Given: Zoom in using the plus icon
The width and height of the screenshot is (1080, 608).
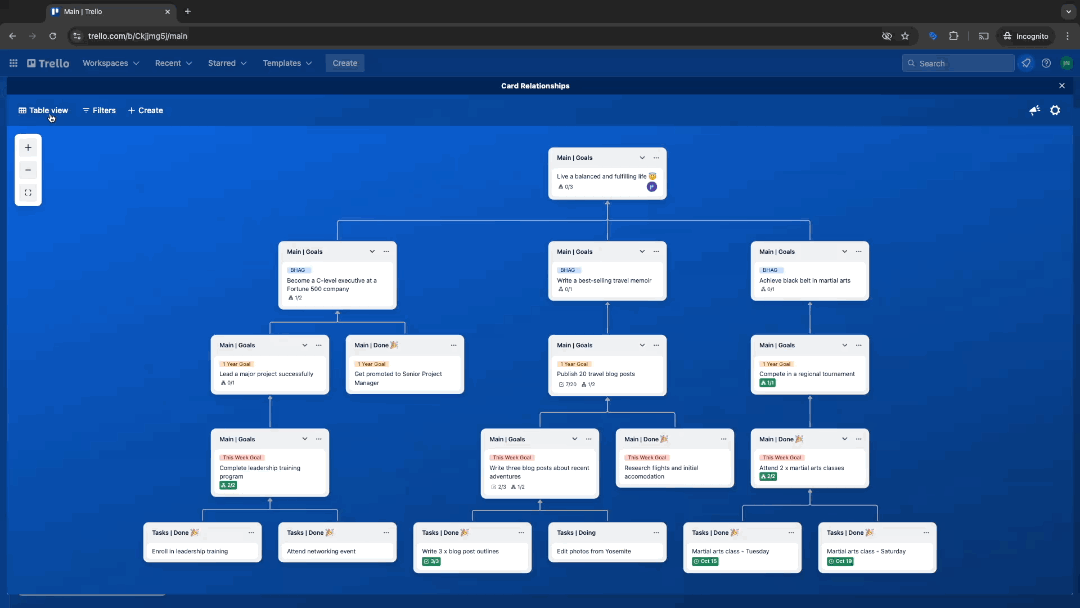Looking at the screenshot, I should pos(27,147).
